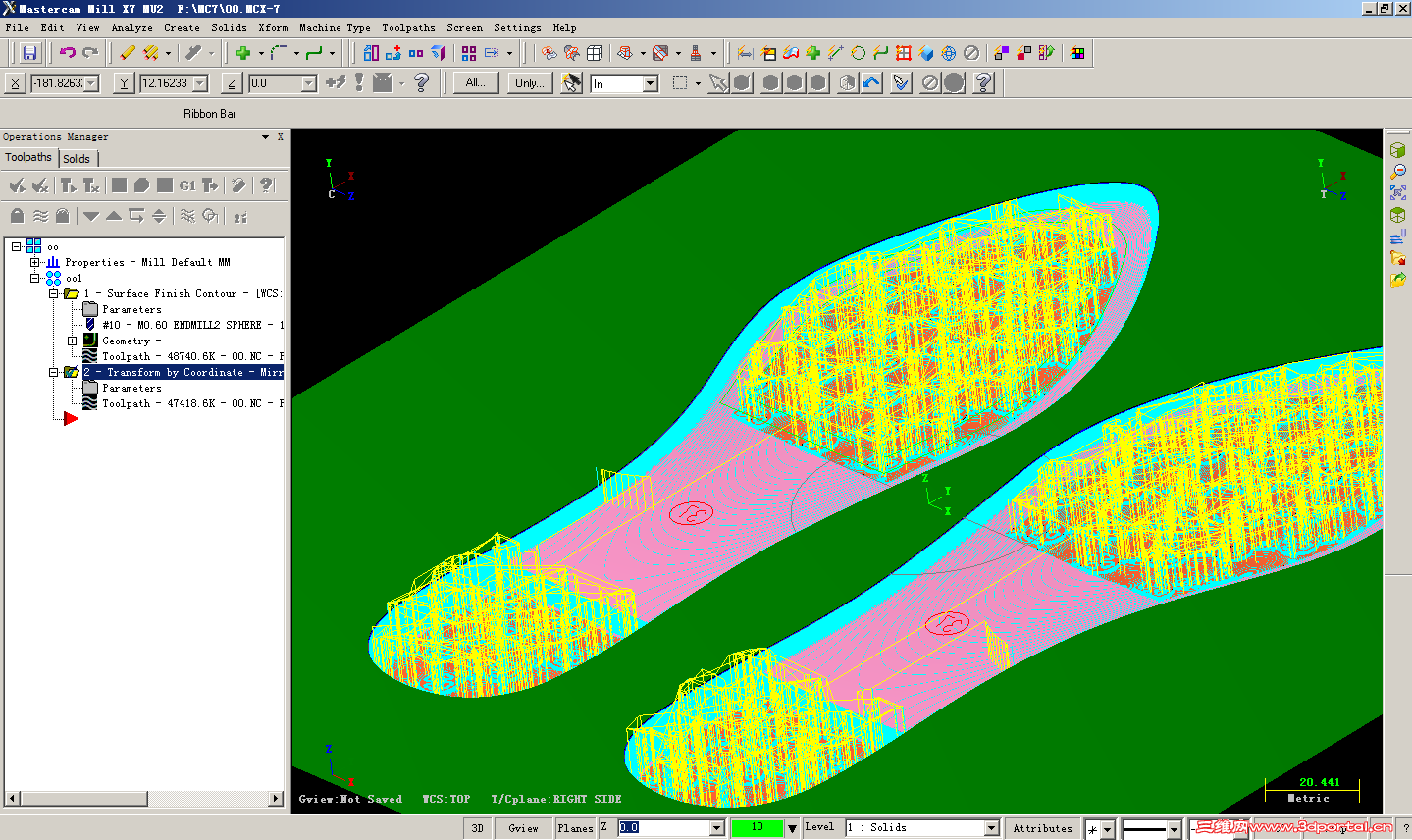This screenshot has width=1412, height=840.
Task: Select all operations checkmark icon
Action: tap(17, 185)
